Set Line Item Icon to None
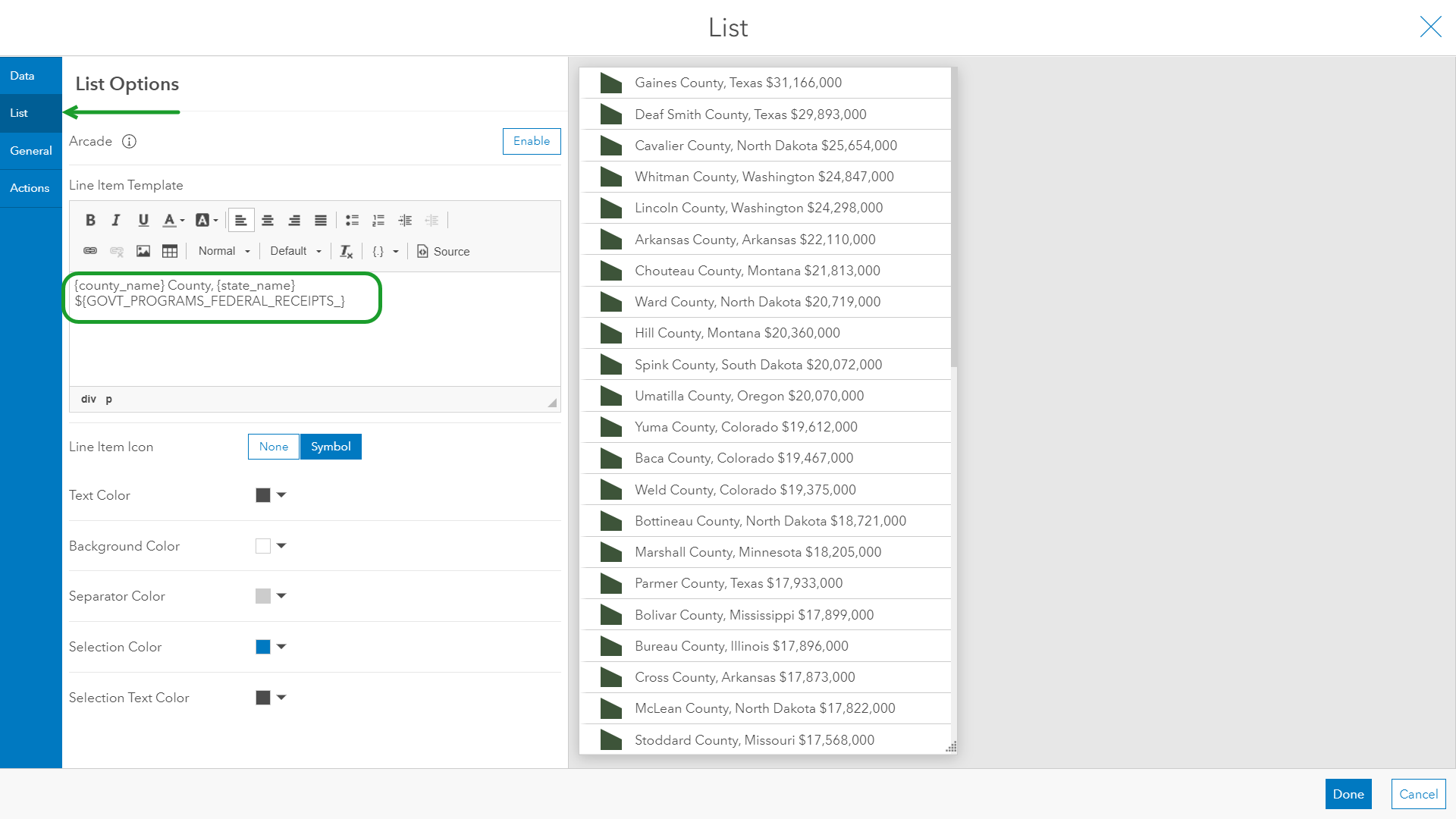The height and width of the screenshot is (819, 1456). coord(274,447)
